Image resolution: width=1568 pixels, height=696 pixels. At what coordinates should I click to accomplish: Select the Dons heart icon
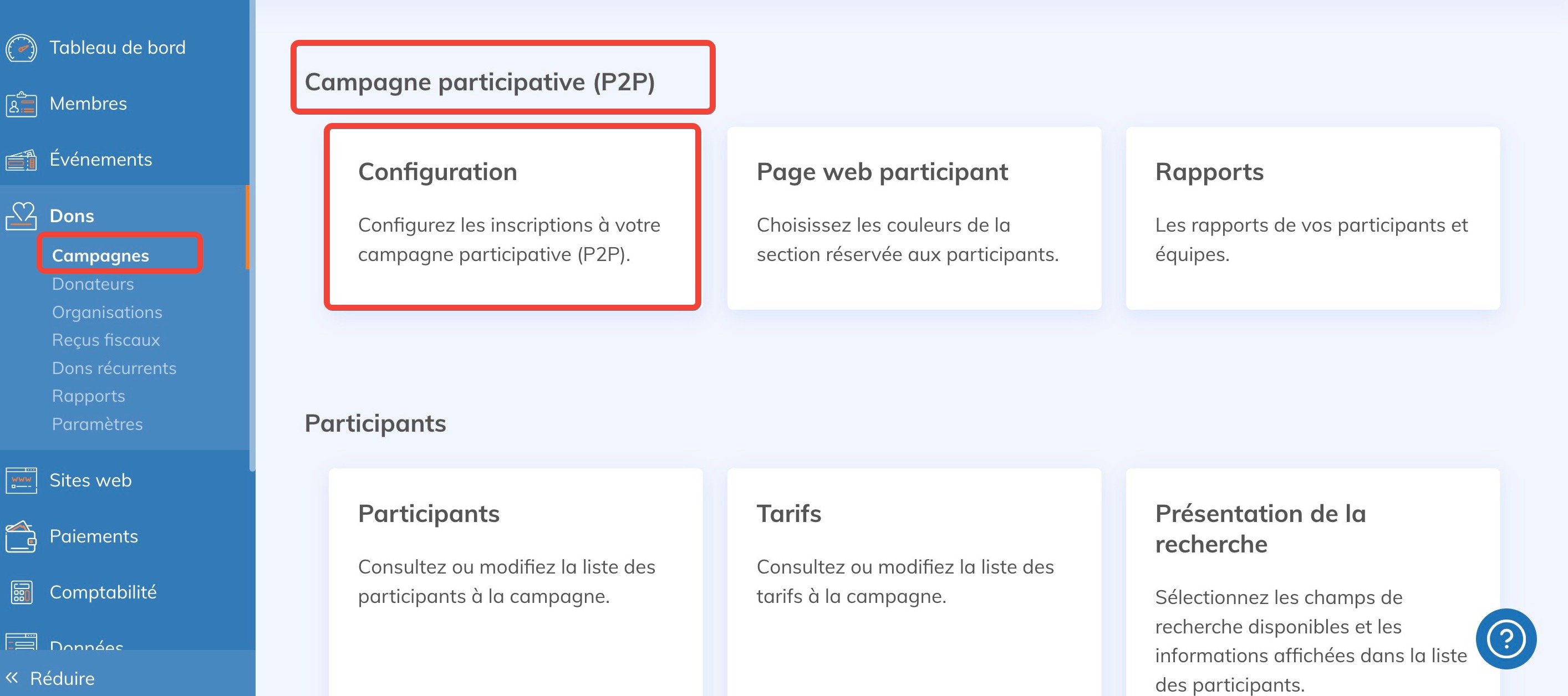point(21,215)
